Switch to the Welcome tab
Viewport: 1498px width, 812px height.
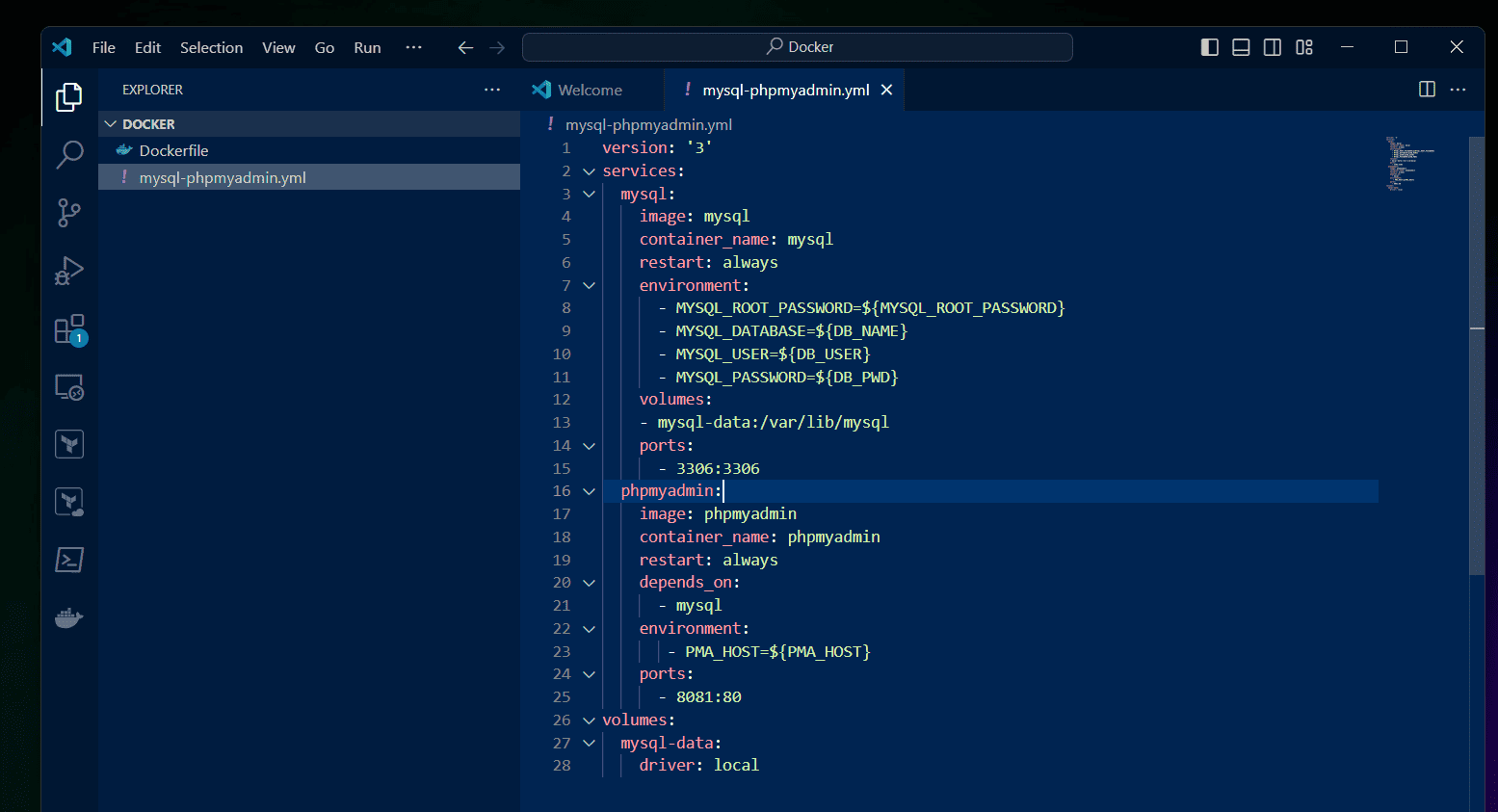click(x=591, y=90)
